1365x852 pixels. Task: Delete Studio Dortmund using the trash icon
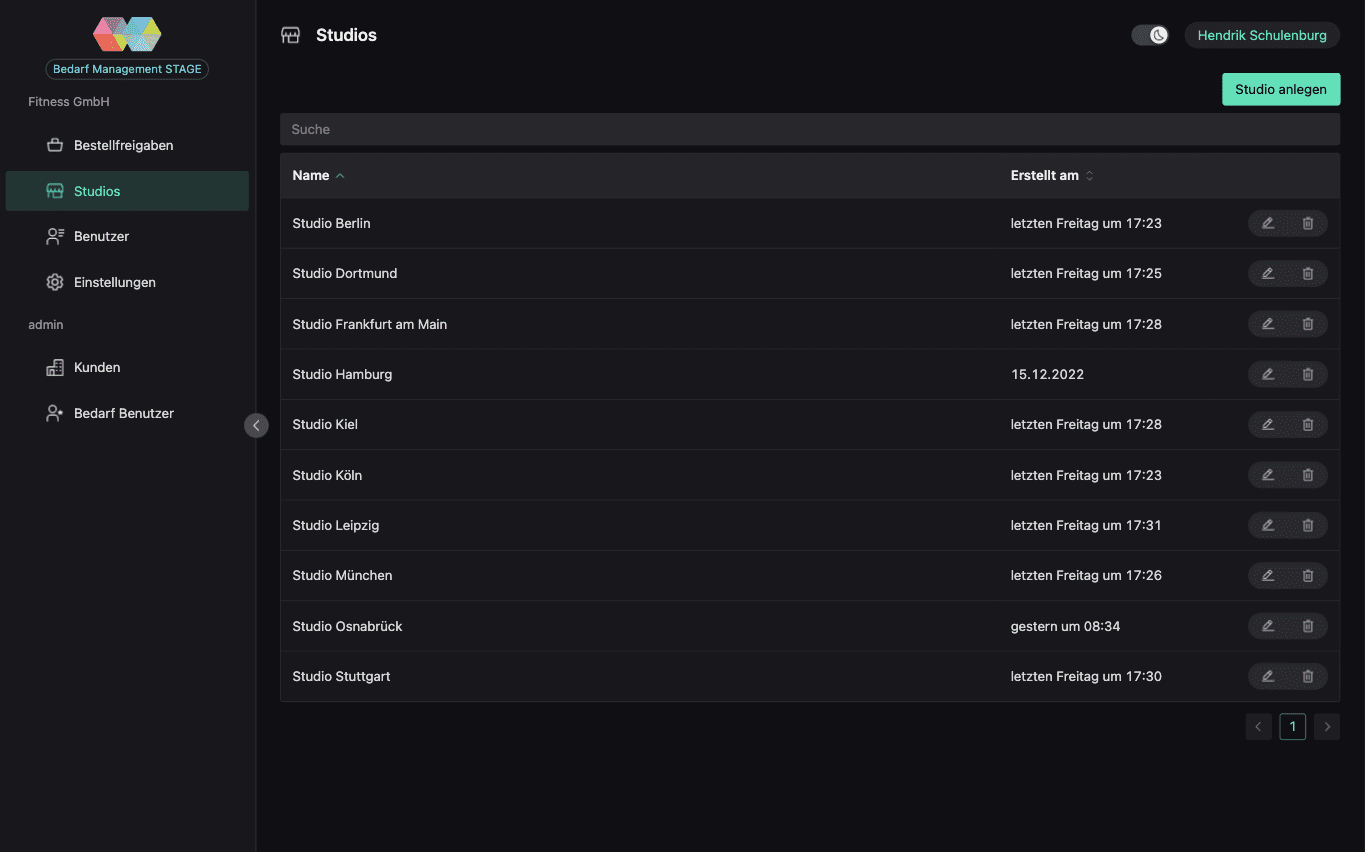(1308, 273)
